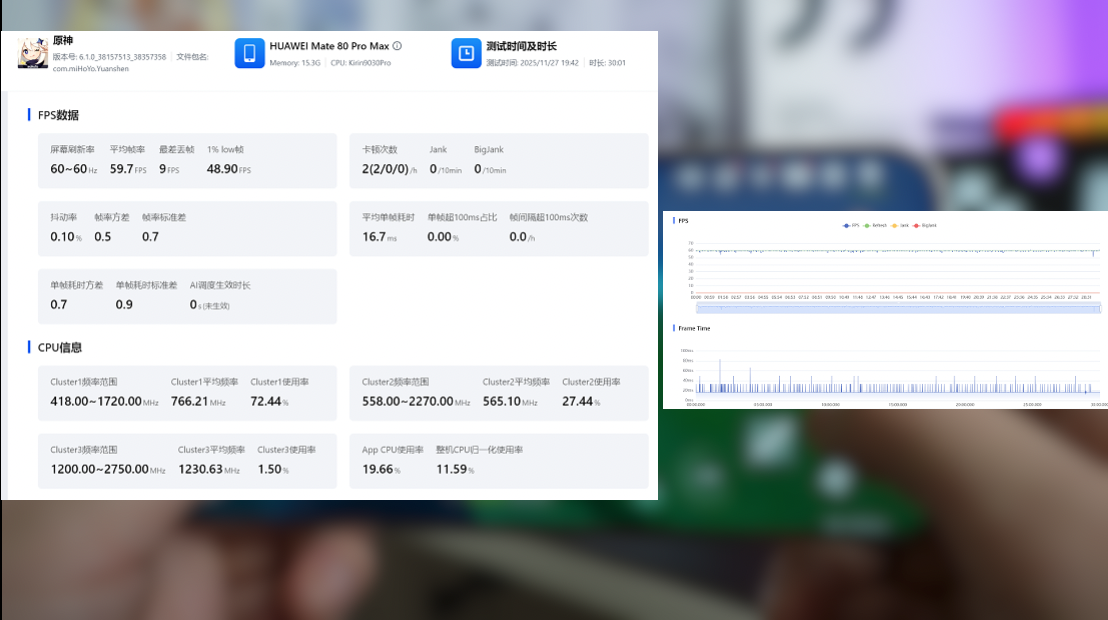Image resolution: width=1108 pixels, height=620 pixels.
Task: Click the Genshin Impact app icon
Action: [33, 53]
